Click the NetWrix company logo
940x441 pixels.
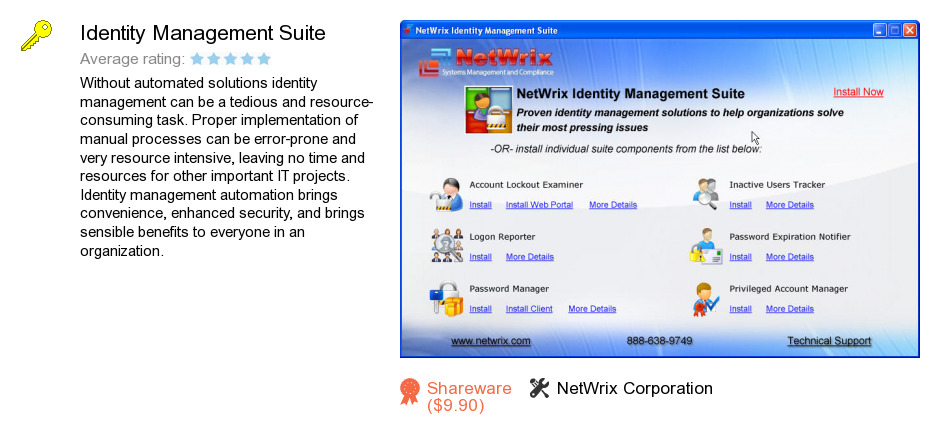[486, 62]
